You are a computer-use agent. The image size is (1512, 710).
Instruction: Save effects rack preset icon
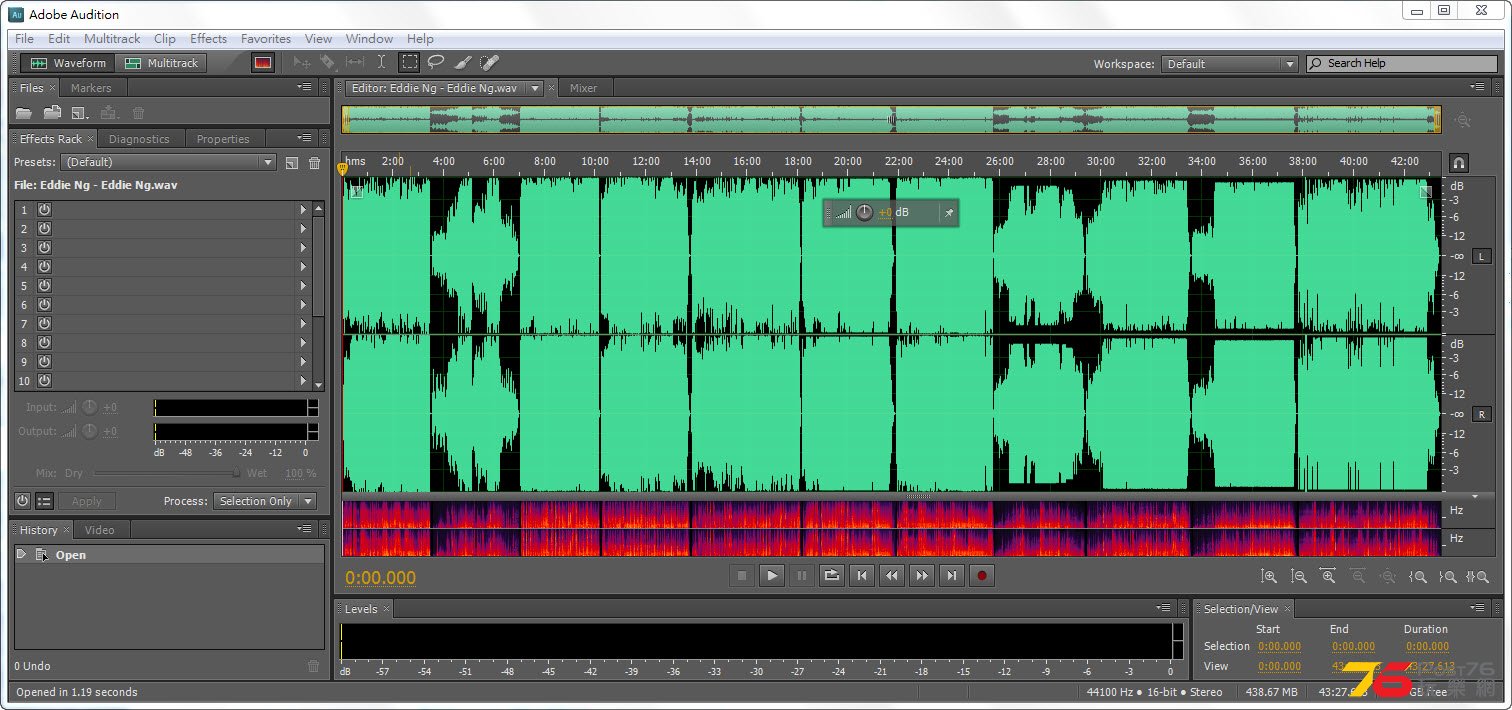pyautogui.click(x=291, y=162)
